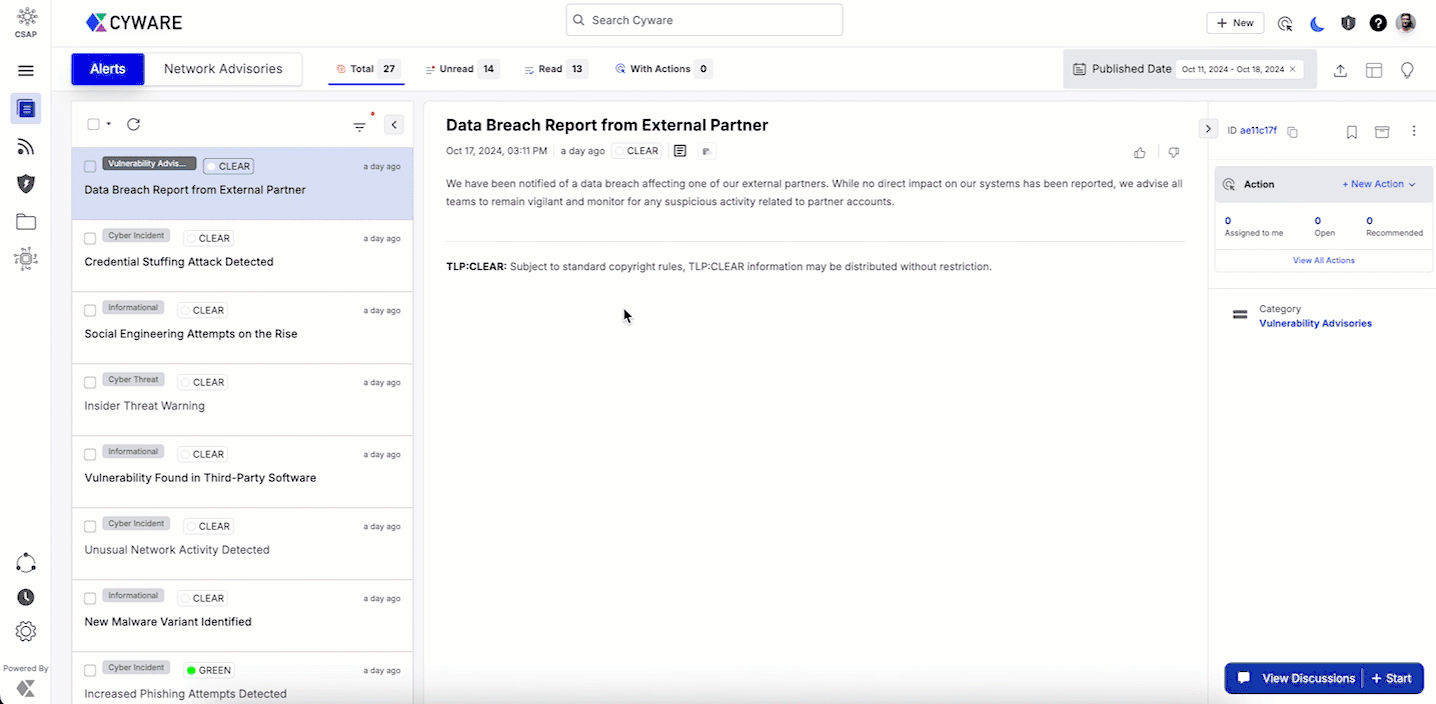Click the View All Actions link
This screenshot has width=1436, height=704.
(1323, 260)
